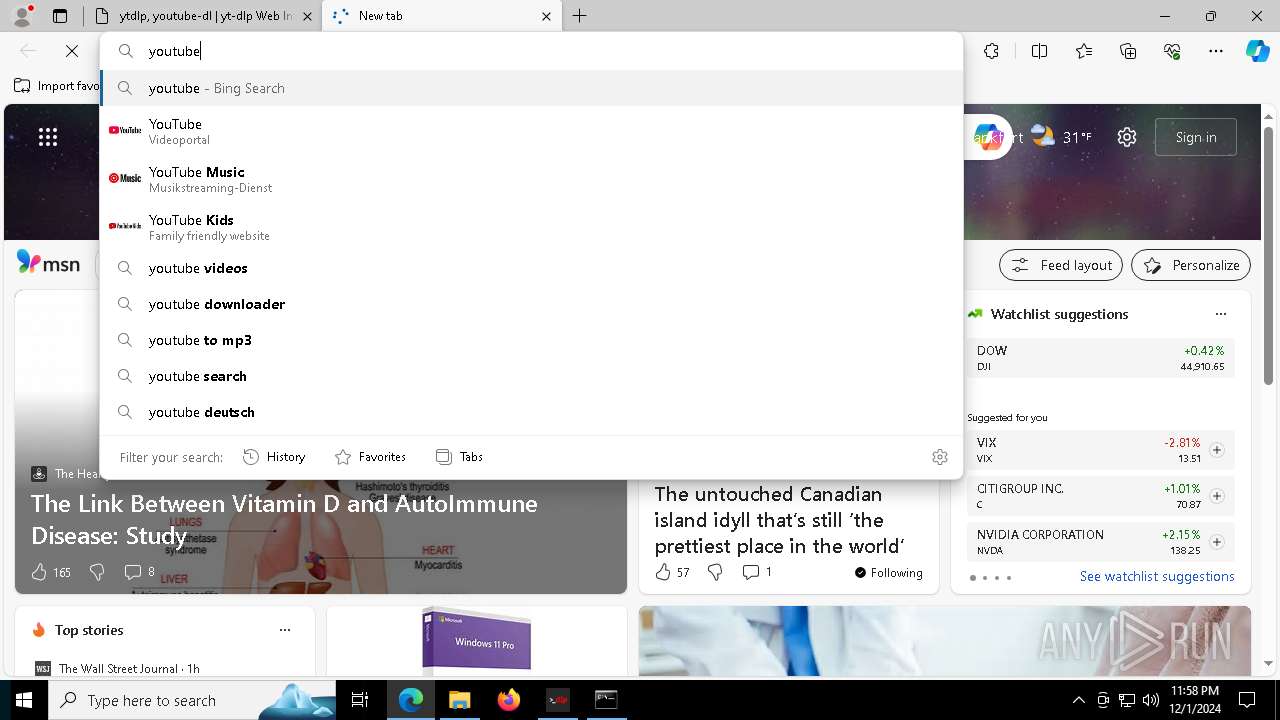Pick 'youtube search' suggestion

(532, 376)
